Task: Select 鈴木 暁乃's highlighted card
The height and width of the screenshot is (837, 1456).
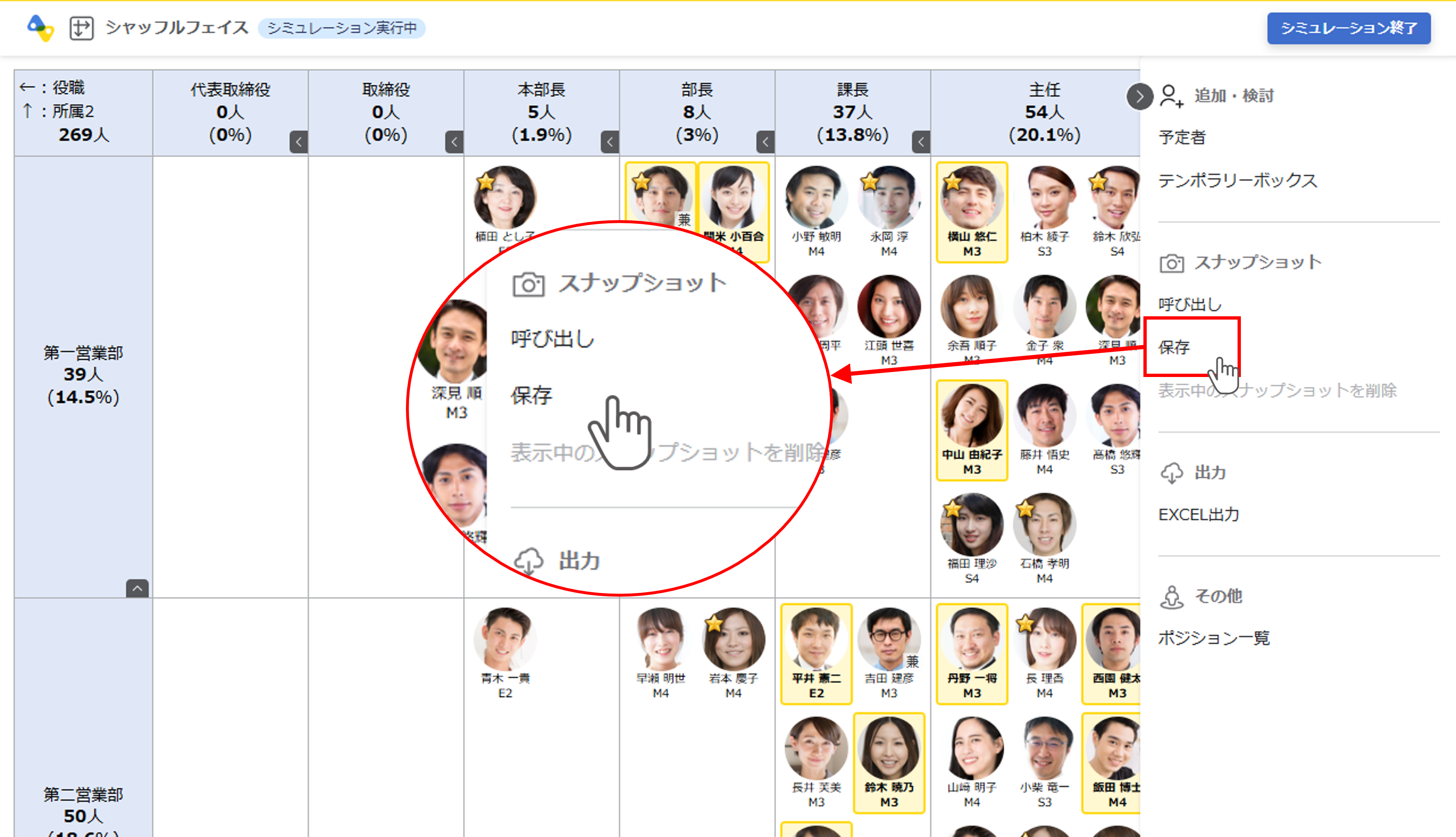Action: 889,763
